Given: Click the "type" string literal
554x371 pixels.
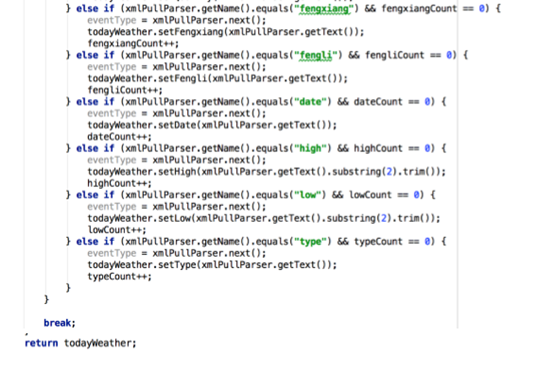Looking at the screenshot, I should click(310, 242).
